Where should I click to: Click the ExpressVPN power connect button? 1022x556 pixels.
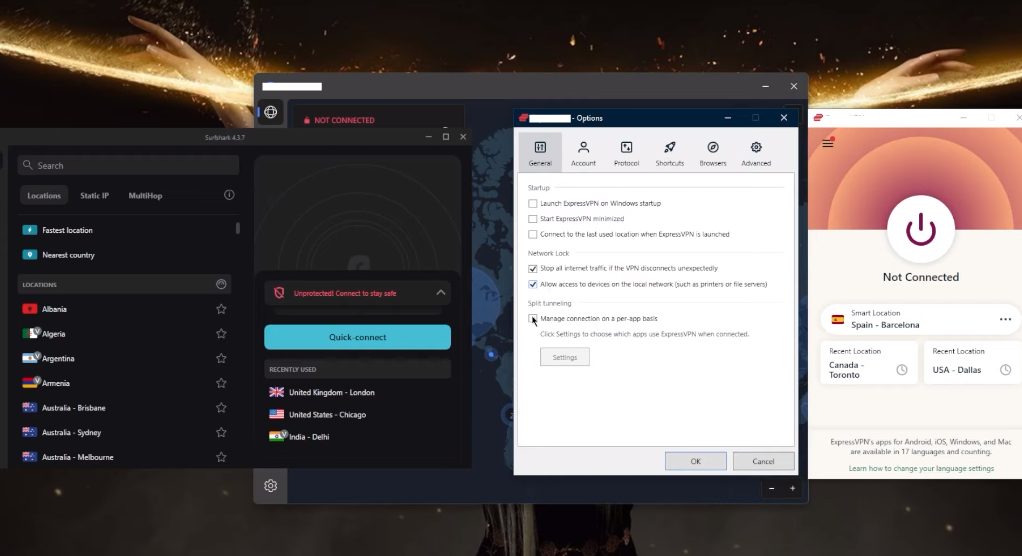click(x=920, y=229)
